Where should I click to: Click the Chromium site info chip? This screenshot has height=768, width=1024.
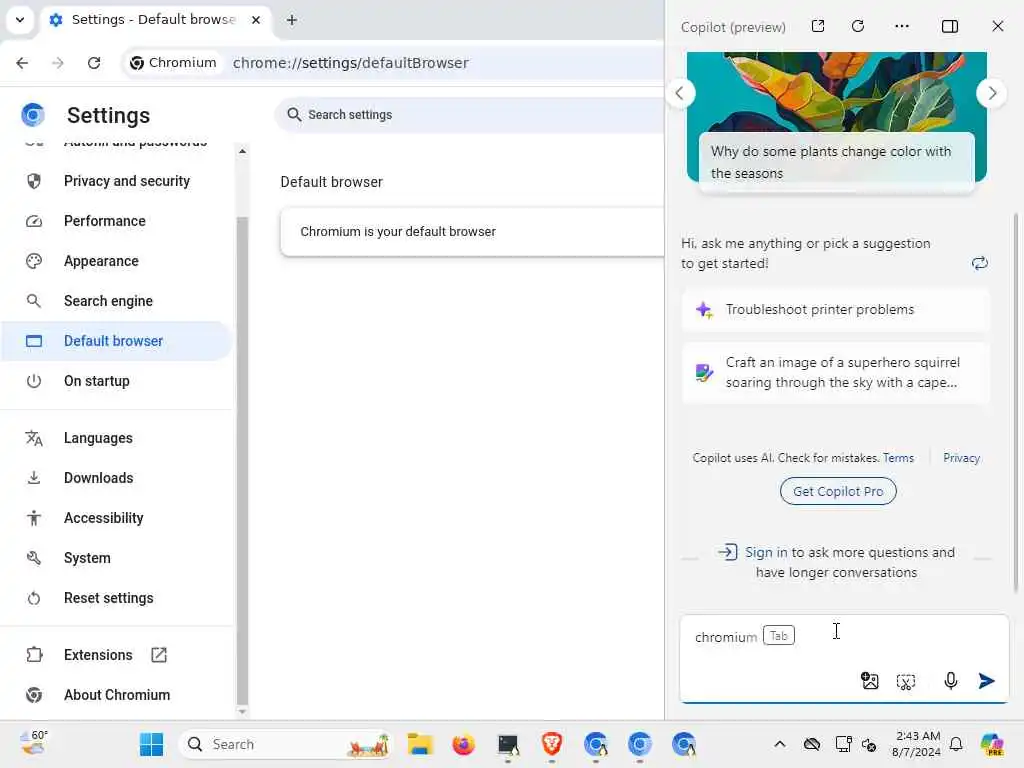tap(173, 63)
